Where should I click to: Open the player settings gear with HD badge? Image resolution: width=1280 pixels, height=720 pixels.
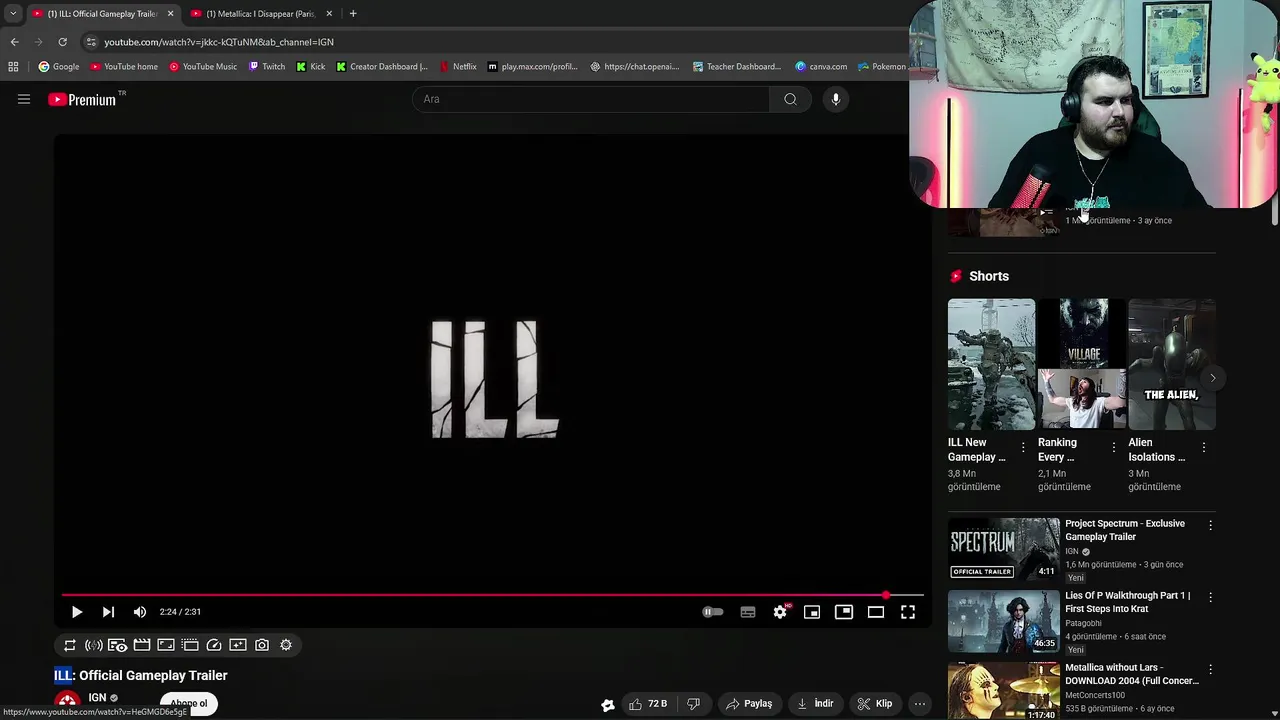[x=780, y=612]
